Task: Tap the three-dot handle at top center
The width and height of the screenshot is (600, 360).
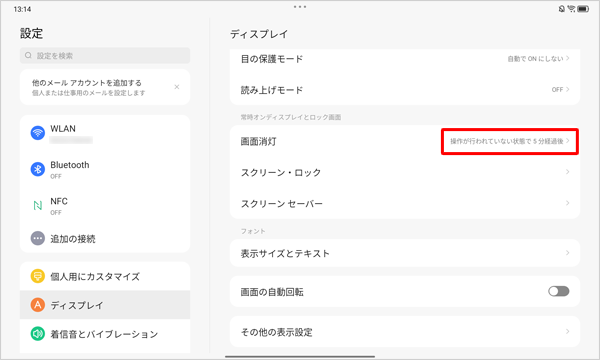Action: tap(300, 7)
